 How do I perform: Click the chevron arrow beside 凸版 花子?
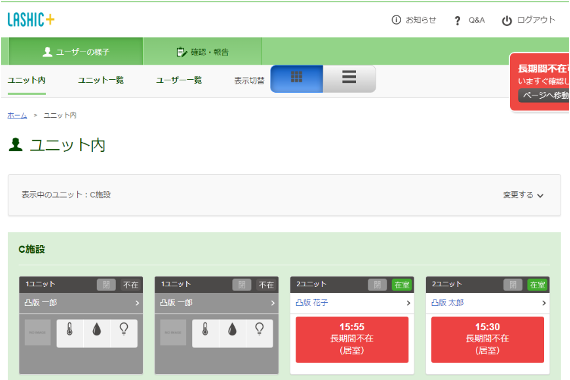coord(408,303)
